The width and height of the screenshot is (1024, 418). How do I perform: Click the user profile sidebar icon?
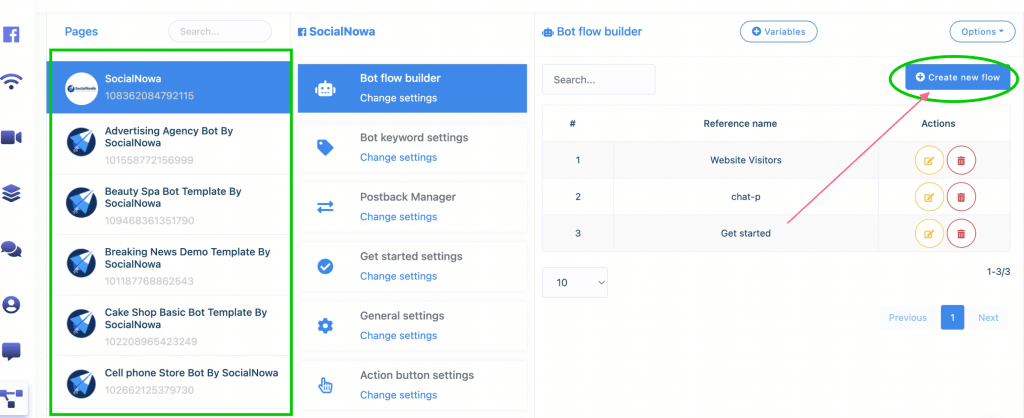(12, 305)
